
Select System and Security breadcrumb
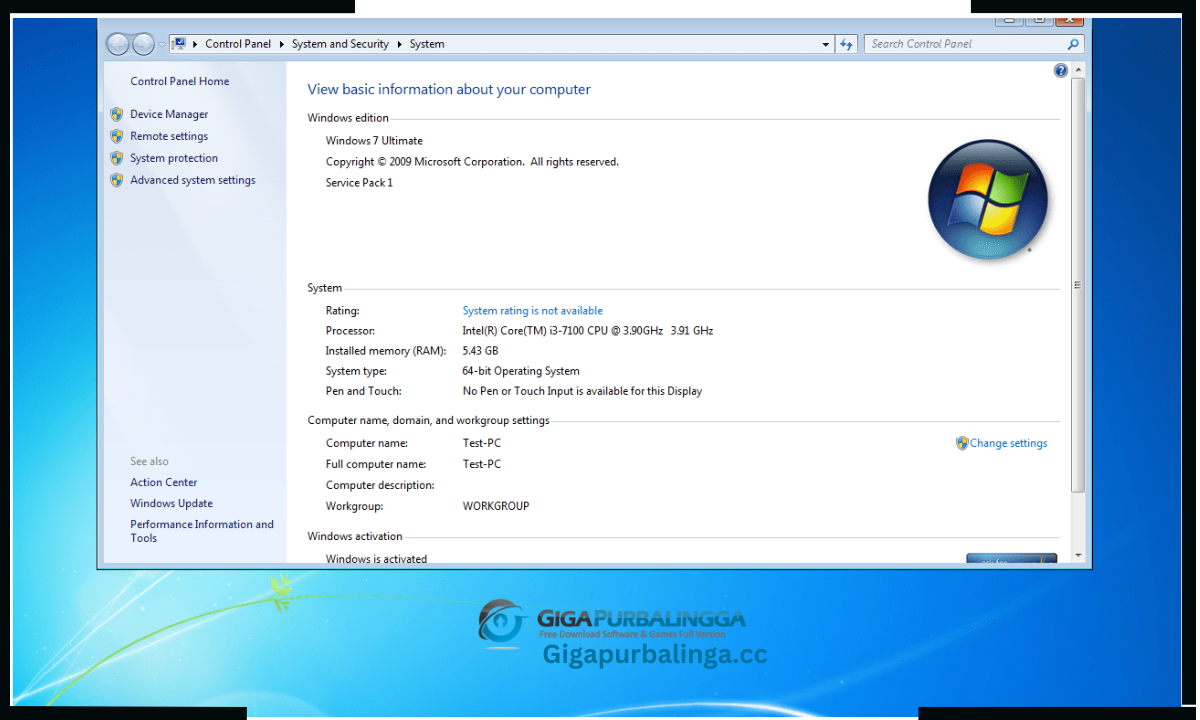tap(340, 44)
